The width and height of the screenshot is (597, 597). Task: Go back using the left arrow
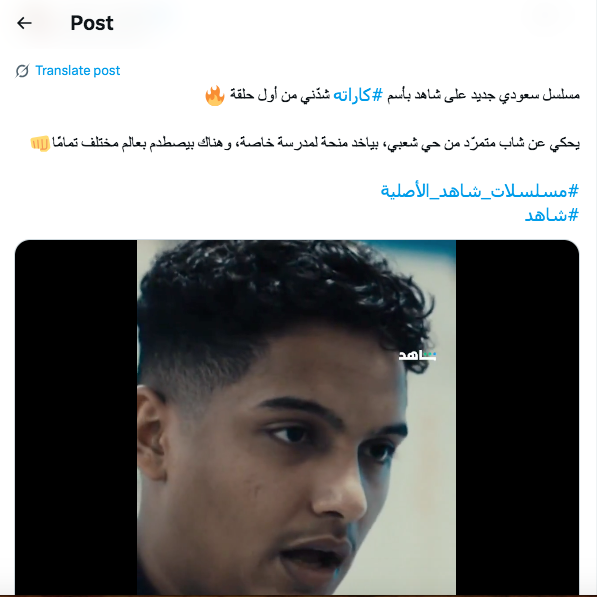tap(24, 23)
